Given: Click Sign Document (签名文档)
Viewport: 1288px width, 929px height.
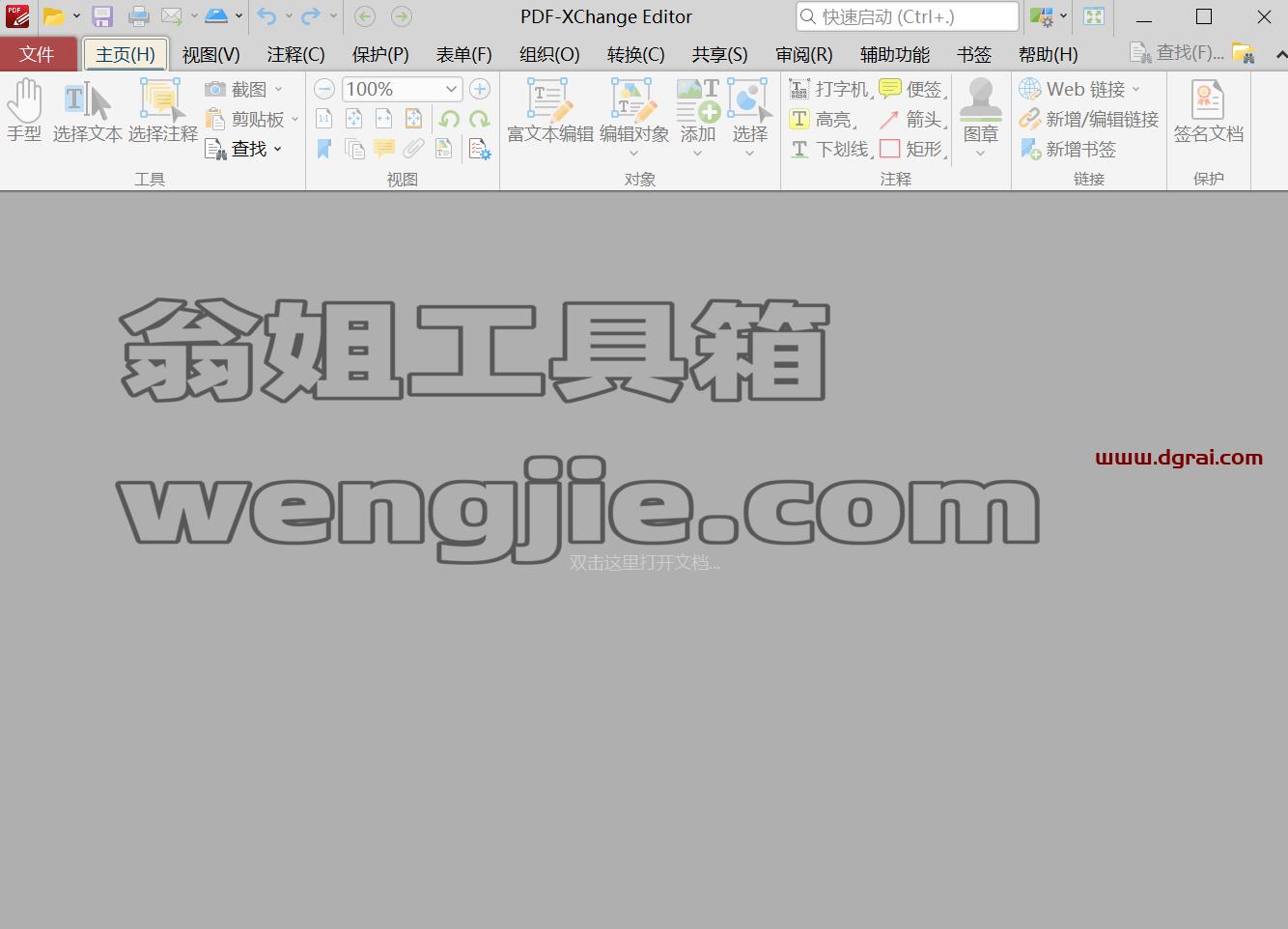Looking at the screenshot, I should coord(1208,111).
